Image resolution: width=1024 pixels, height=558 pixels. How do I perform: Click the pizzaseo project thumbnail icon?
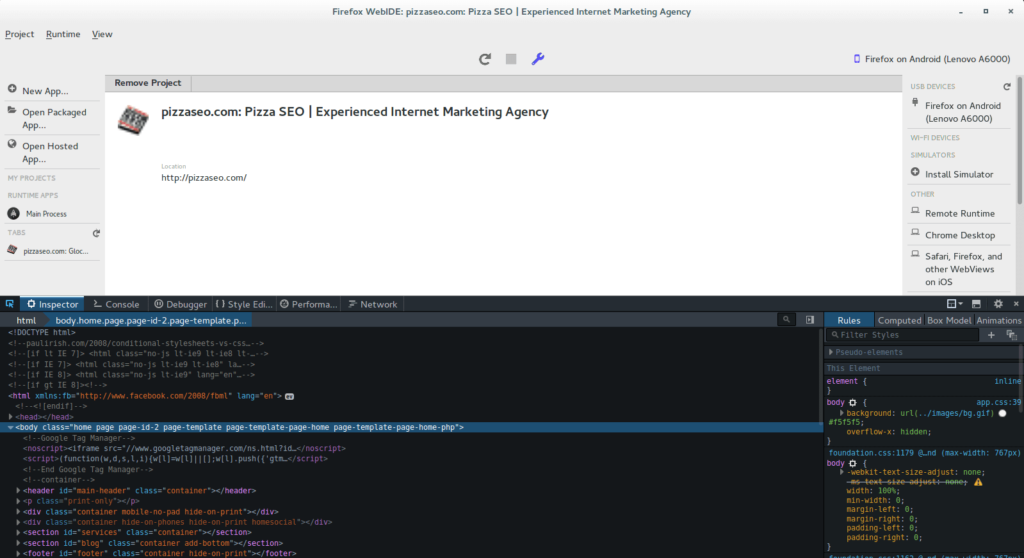tap(133, 120)
